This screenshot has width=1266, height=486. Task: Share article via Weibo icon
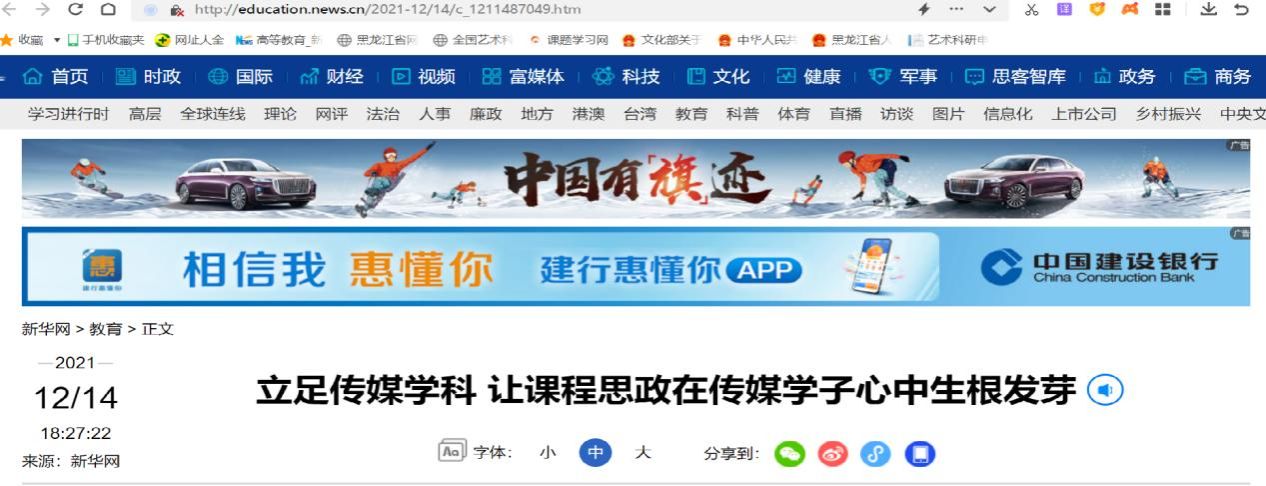(x=832, y=454)
